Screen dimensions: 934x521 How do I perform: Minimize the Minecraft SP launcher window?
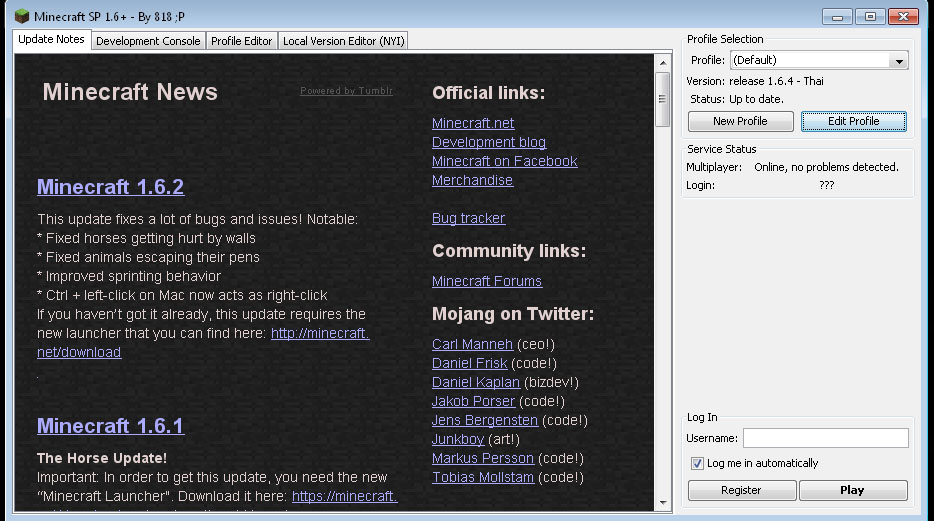[838, 17]
